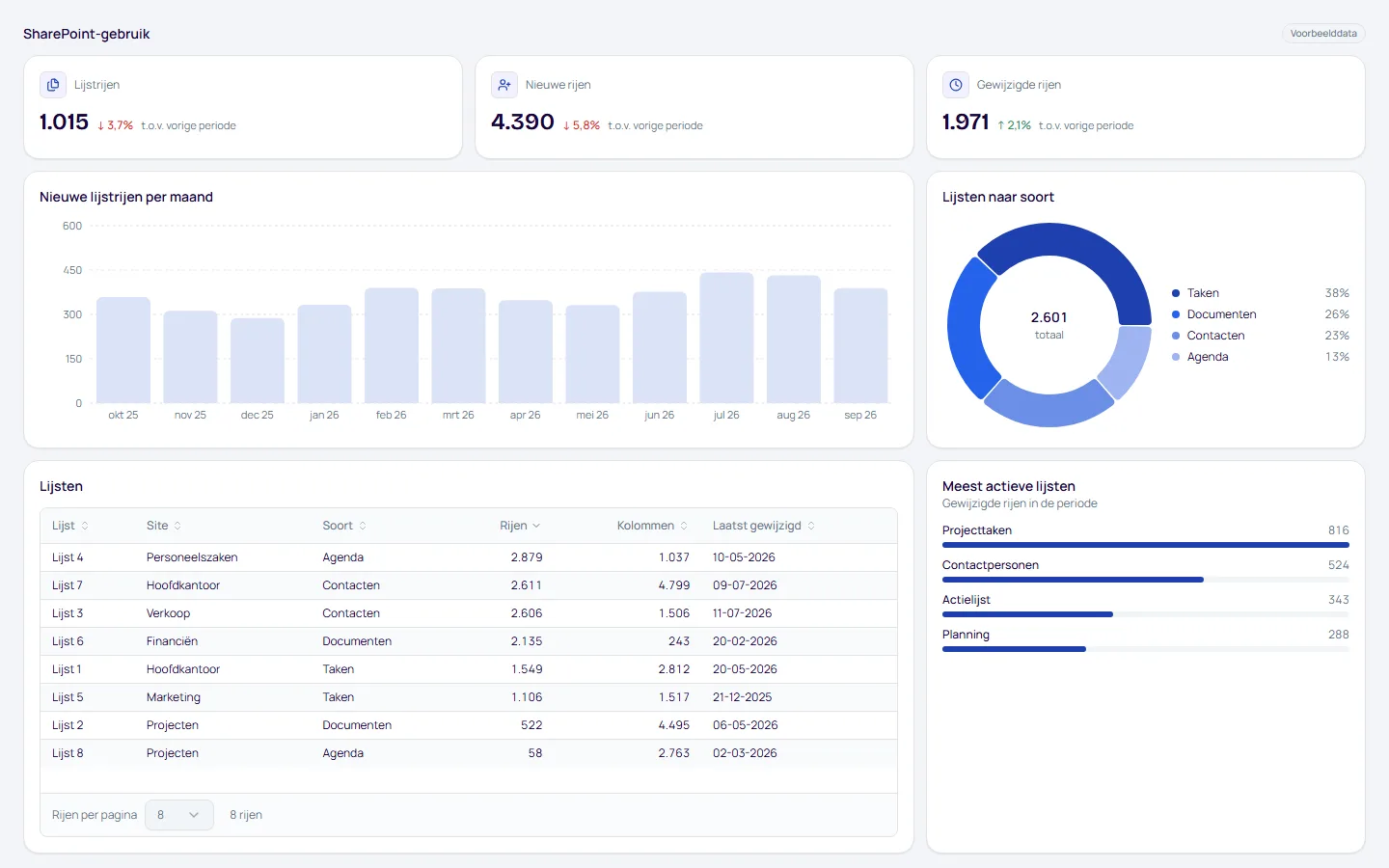The width and height of the screenshot is (1389, 868).
Task: Open the Rijen per pagina dropdown
Action: click(x=179, y=815)
